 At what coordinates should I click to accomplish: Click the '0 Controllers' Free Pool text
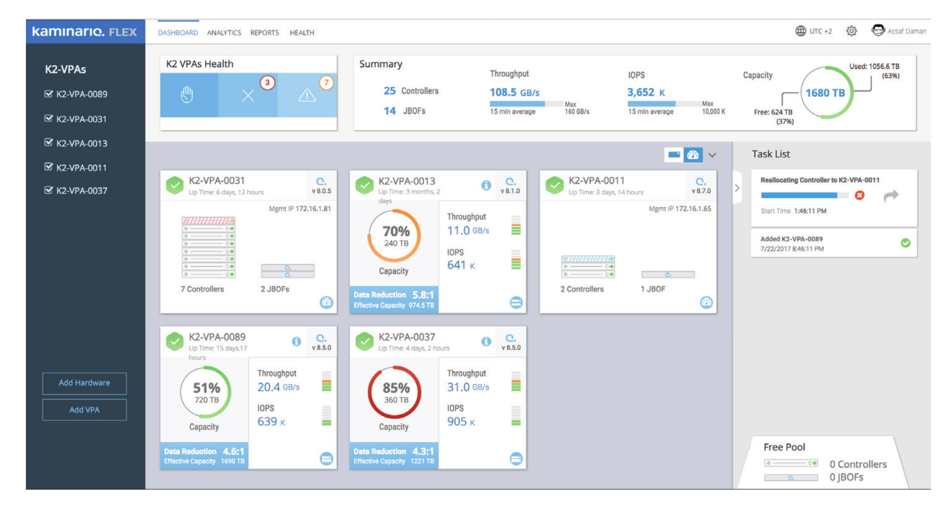pyautogui.click(x=858, y=464)
